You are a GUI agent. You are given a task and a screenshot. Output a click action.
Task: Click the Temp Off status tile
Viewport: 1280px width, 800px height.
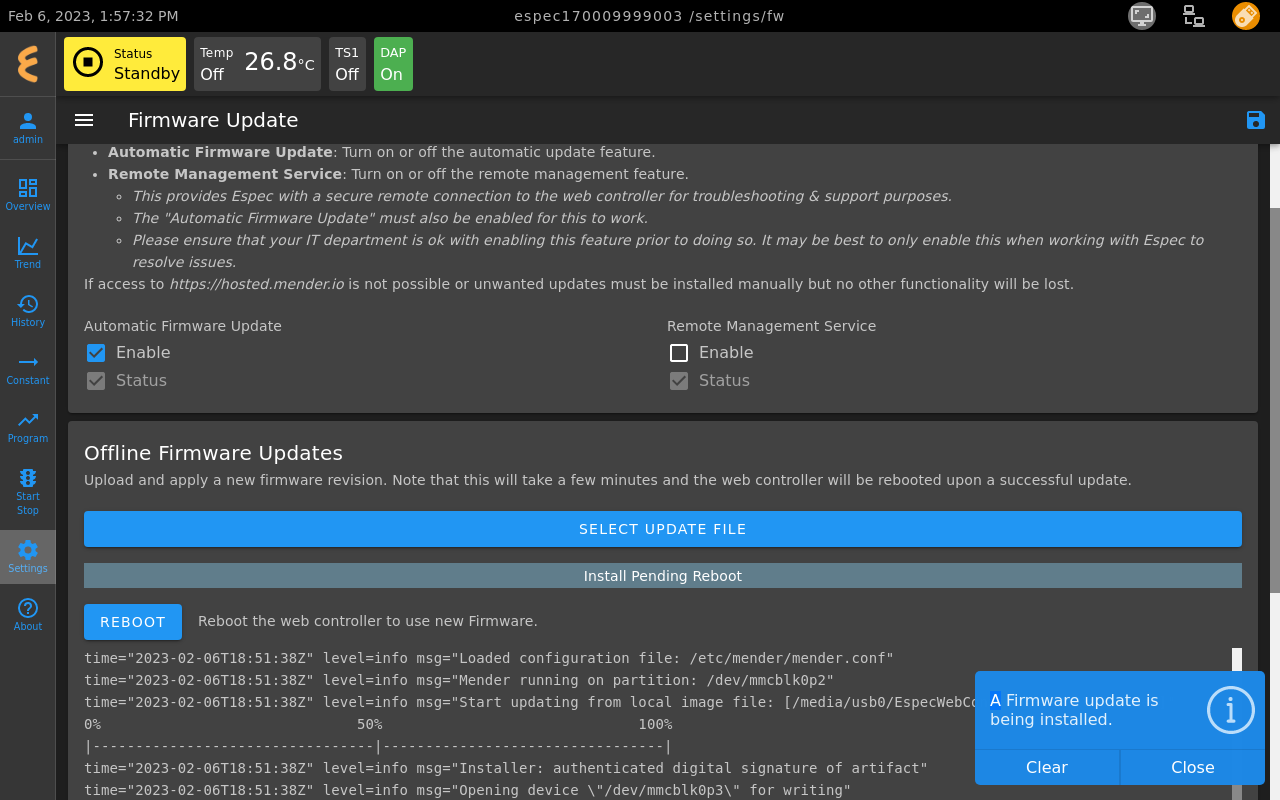coord(257,64)
